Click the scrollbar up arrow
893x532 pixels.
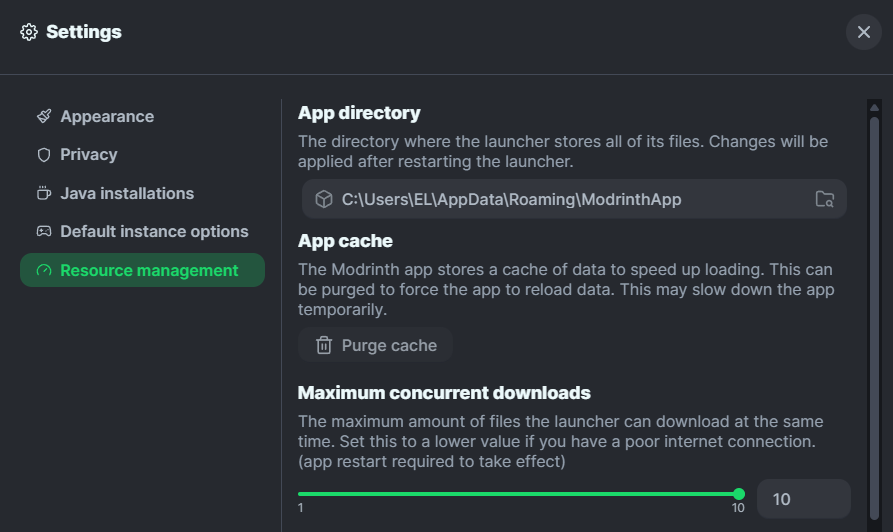point(875,107)
